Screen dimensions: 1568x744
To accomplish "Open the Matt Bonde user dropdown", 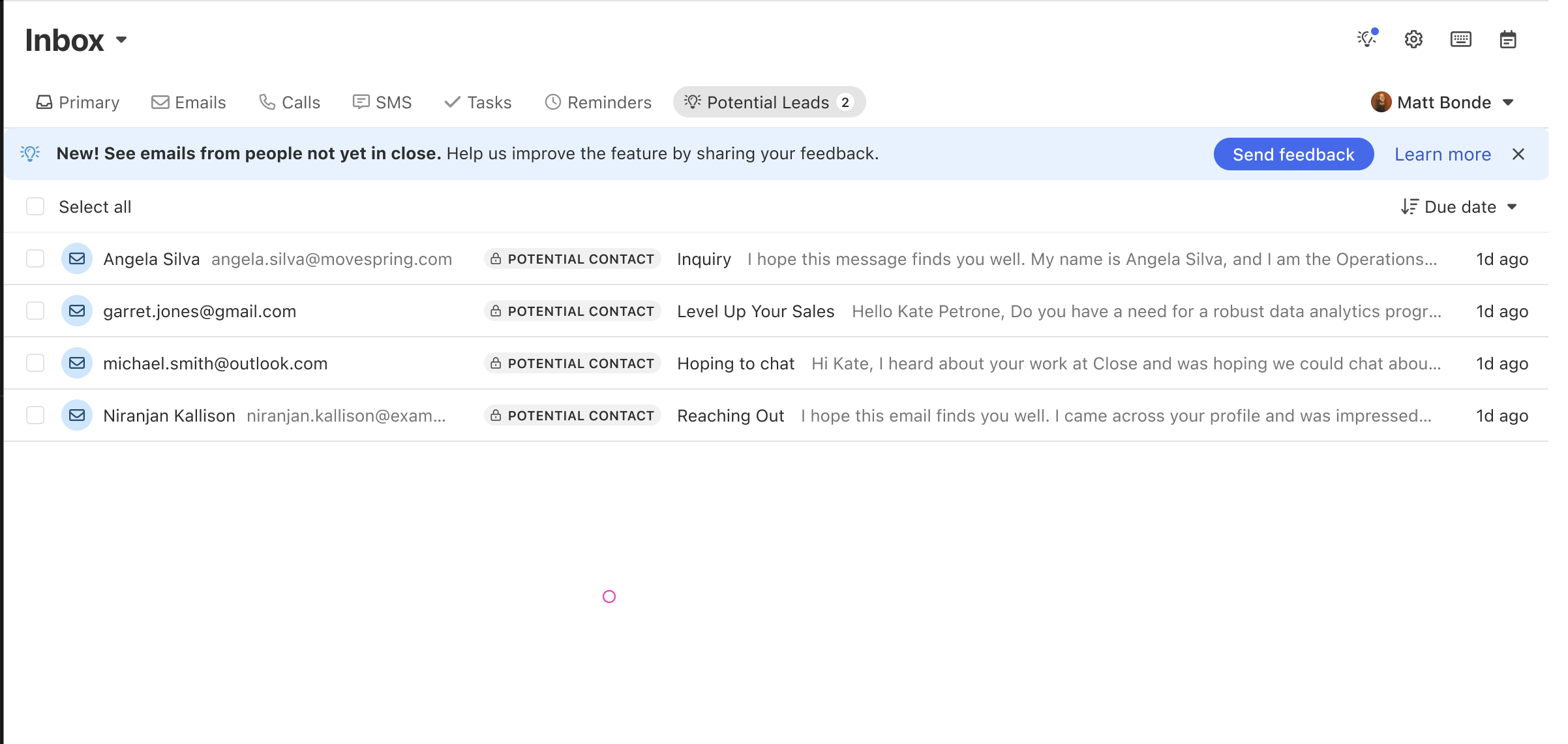I will (1442, 102).
